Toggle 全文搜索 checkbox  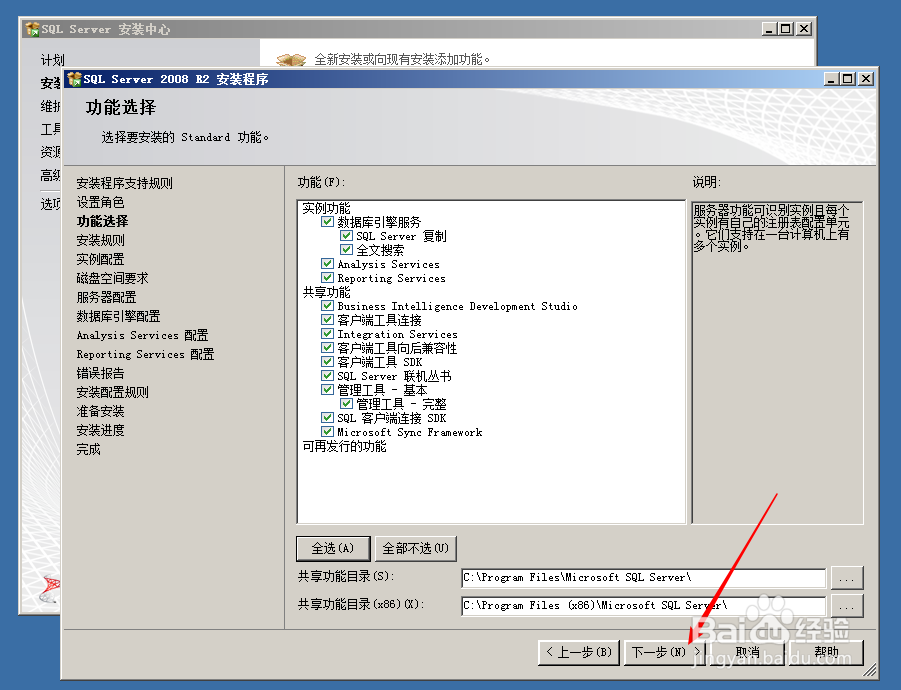pos(346,250)
